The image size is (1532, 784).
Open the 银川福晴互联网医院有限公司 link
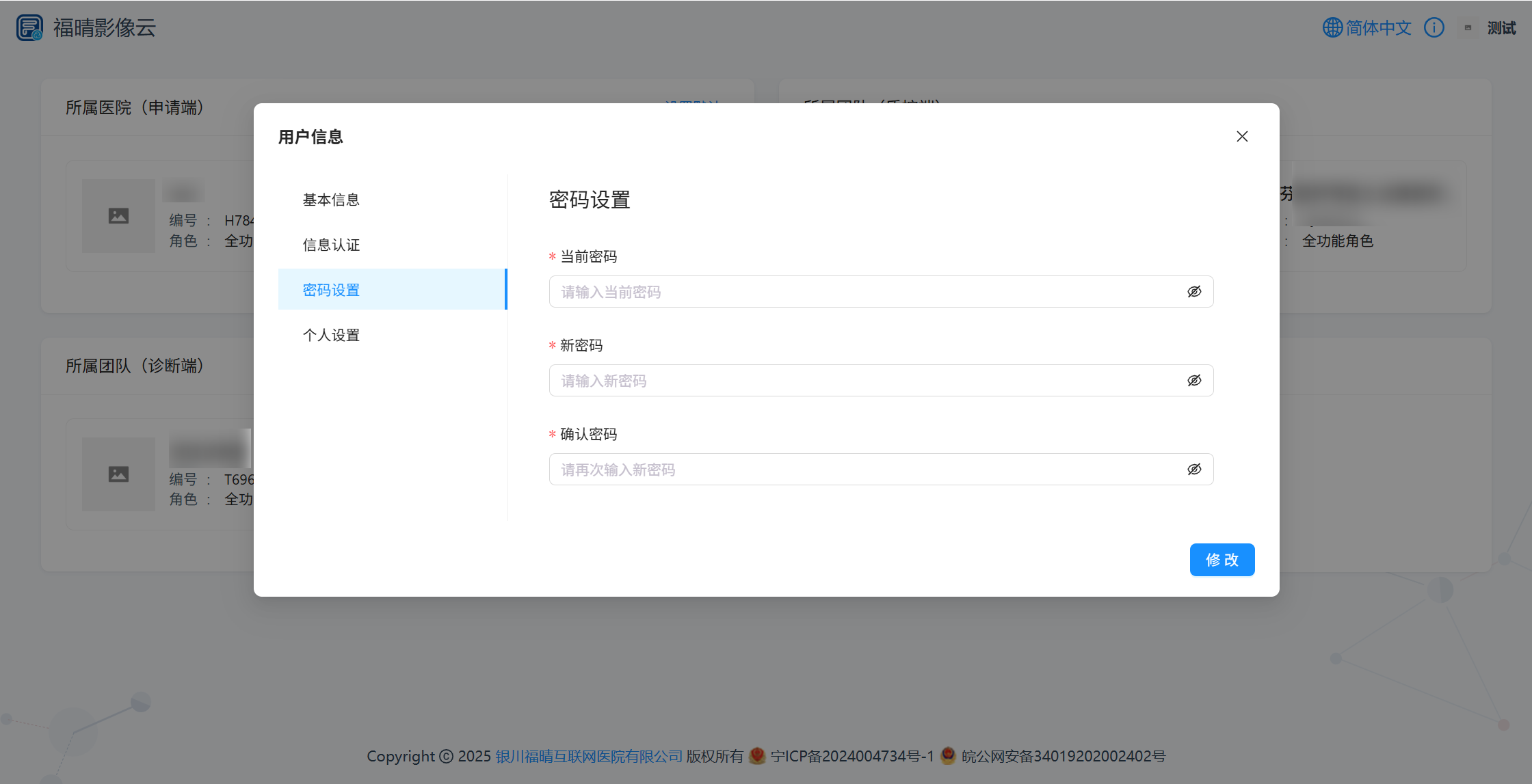pos(589,757)
